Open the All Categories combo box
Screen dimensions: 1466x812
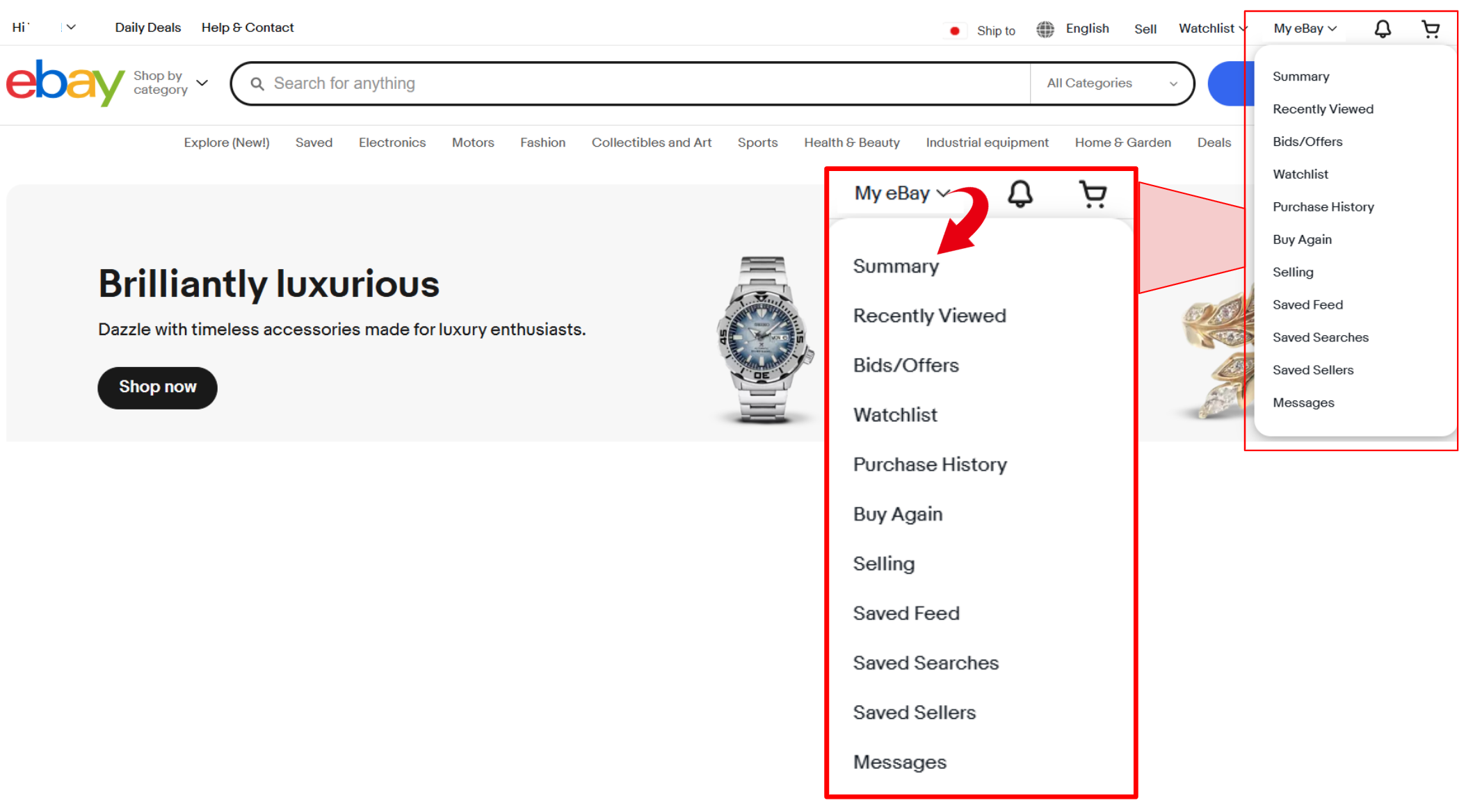click(1111, 83)
